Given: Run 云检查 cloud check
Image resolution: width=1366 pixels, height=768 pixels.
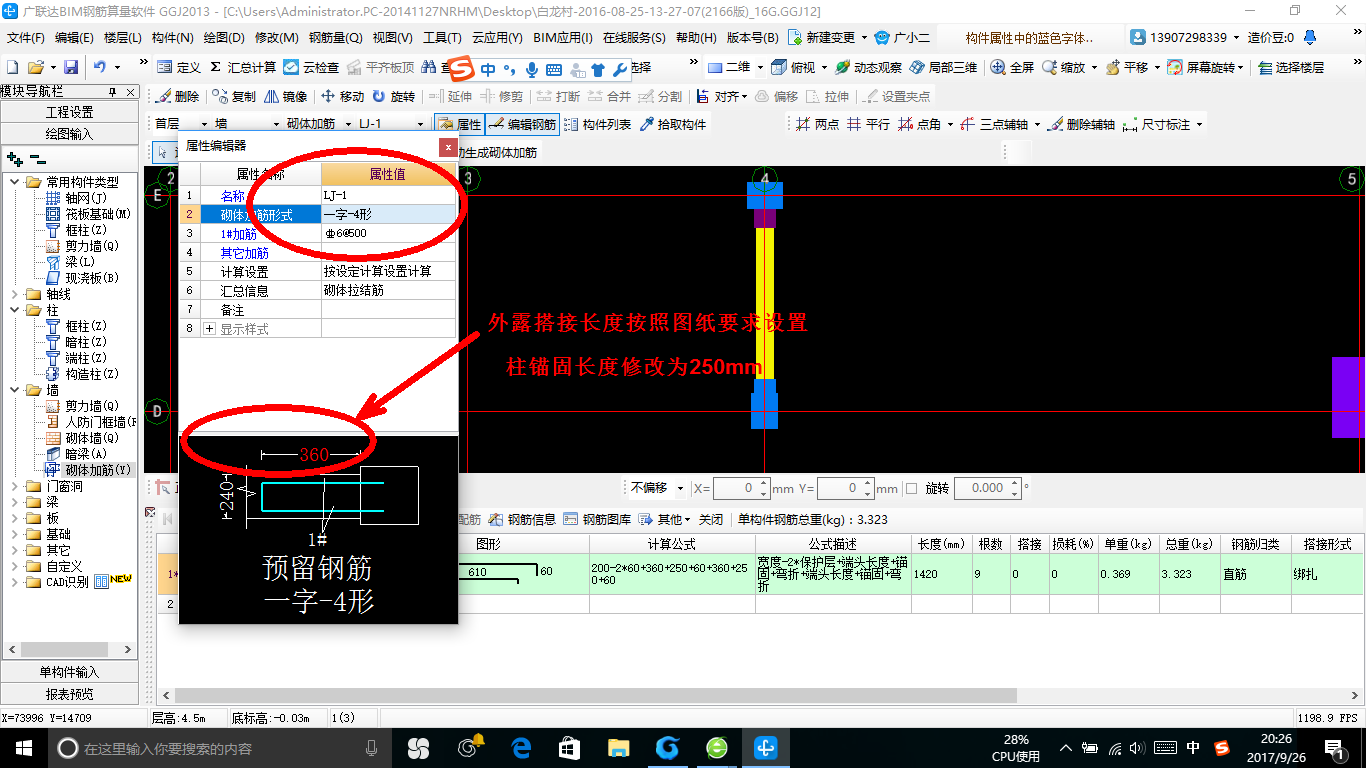Looking at the screenshot, I should [x=311, y=67].
